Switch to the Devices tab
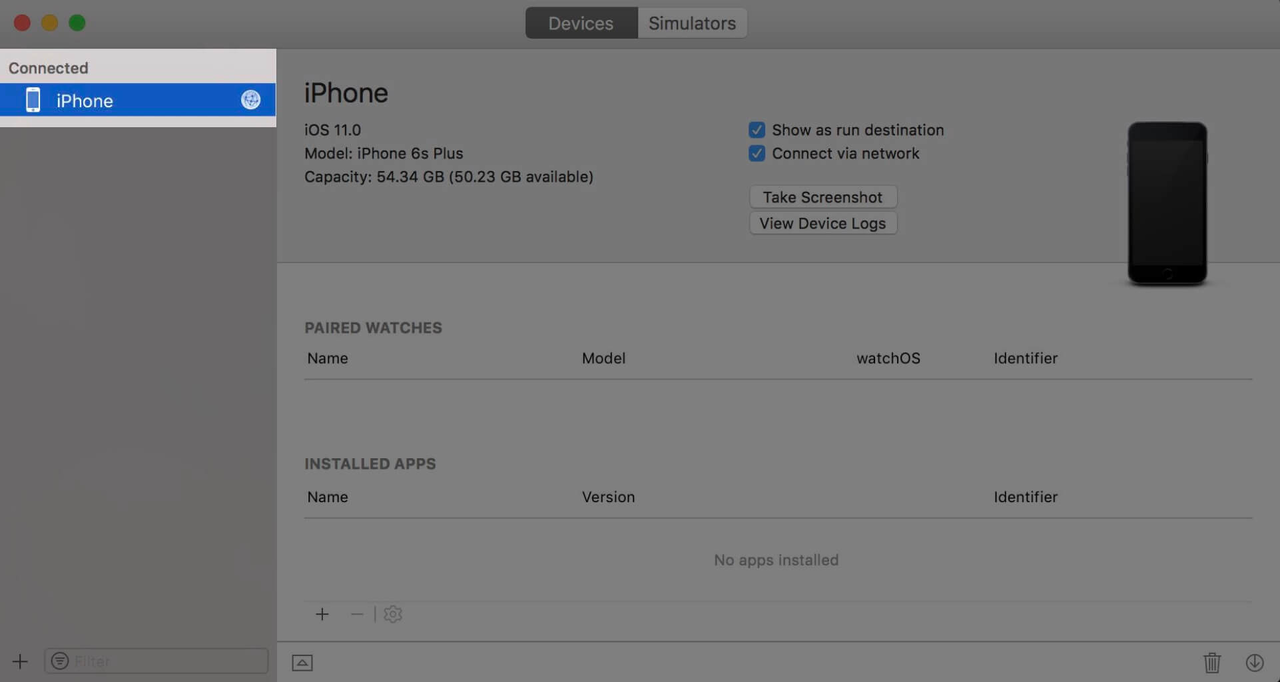1280x682 pixels. point(581,23)
